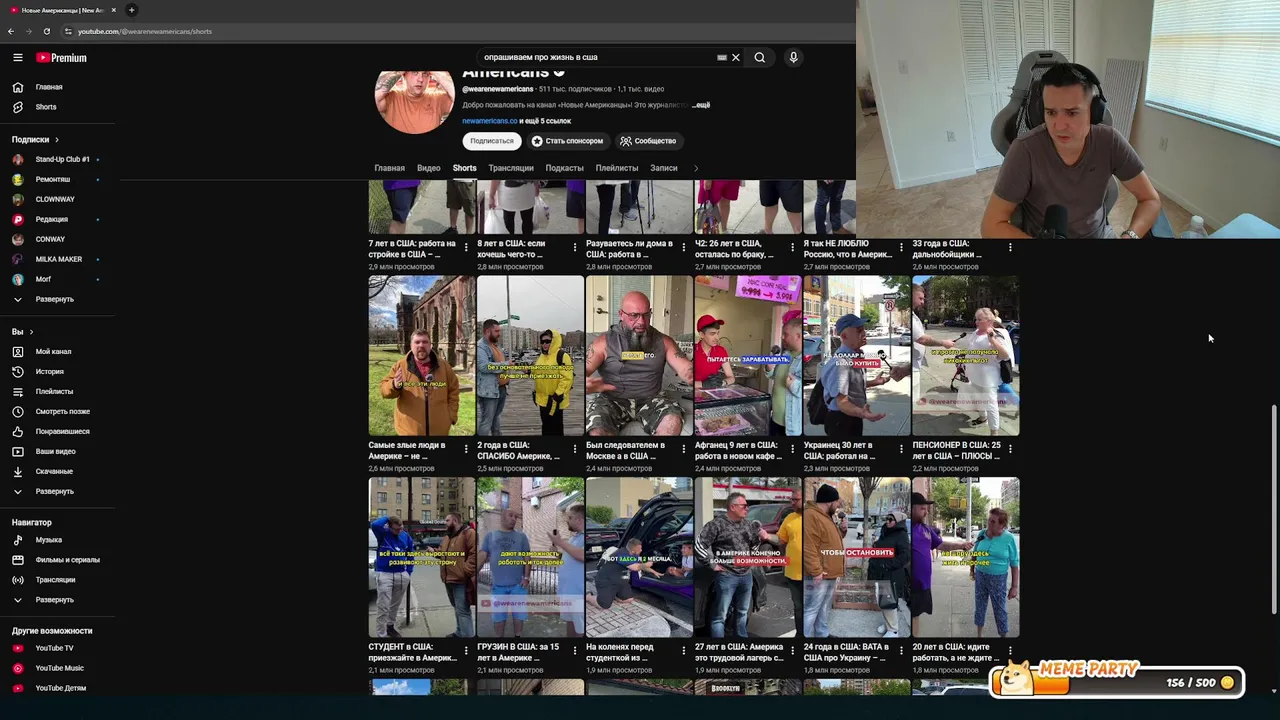Image resolution: width=1280 pixels, height=720 pixels.
Task: Open options menu for ПЕНСИОНЕР в США short
Action: point(1010,449)
